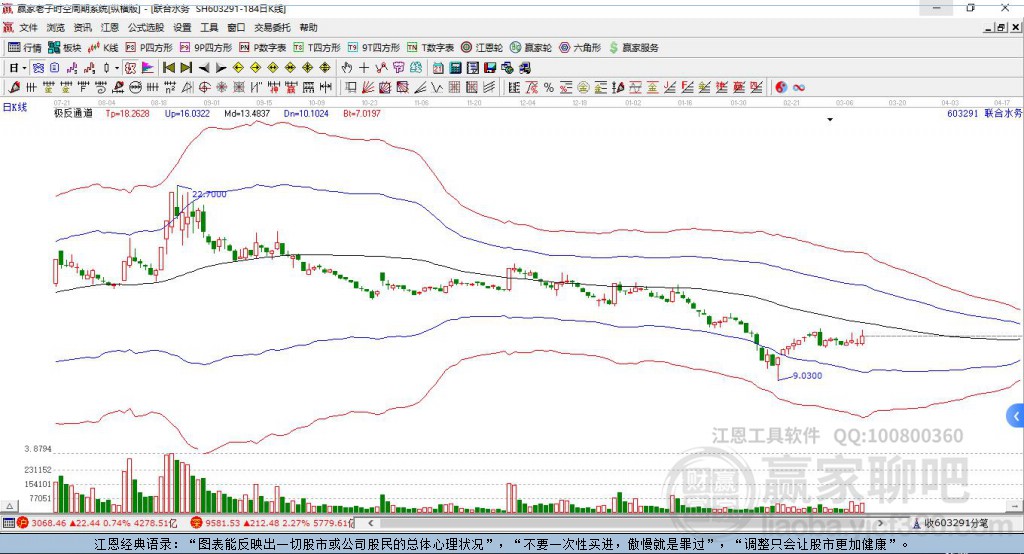Image resolution: width=1024 pixels, height=554 pixels.
Task: Click the yin-yang symbol icon
Action: coord(781,87)
